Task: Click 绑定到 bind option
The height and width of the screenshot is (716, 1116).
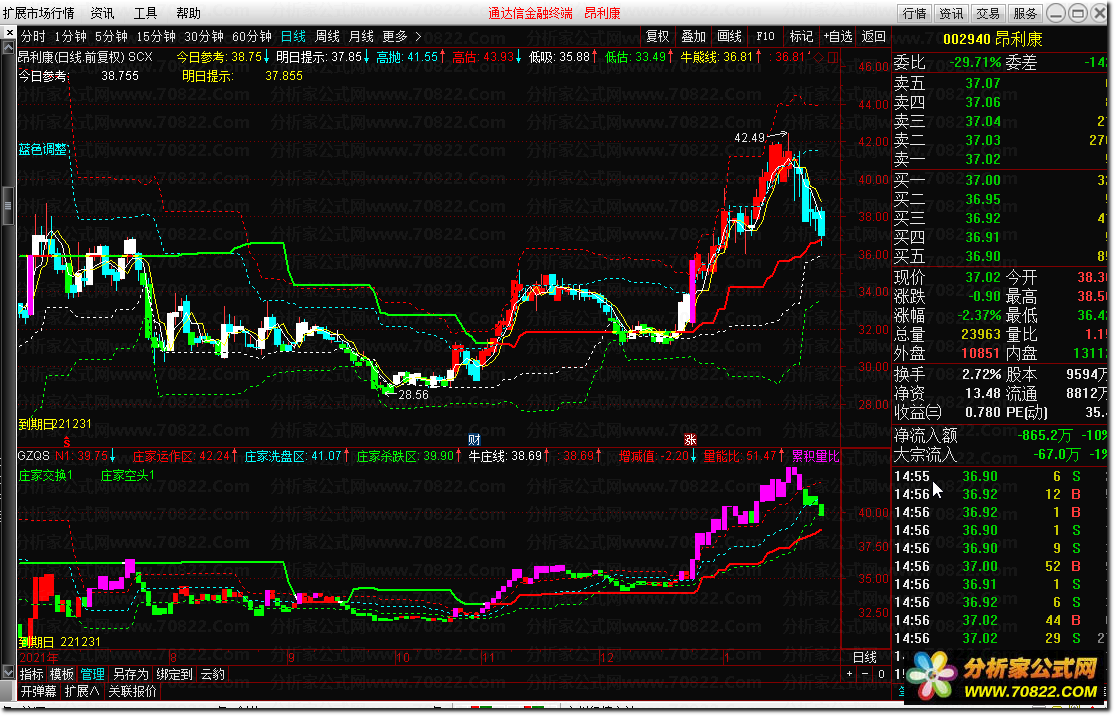Action: pyautogui.click(x=174, y=674)
